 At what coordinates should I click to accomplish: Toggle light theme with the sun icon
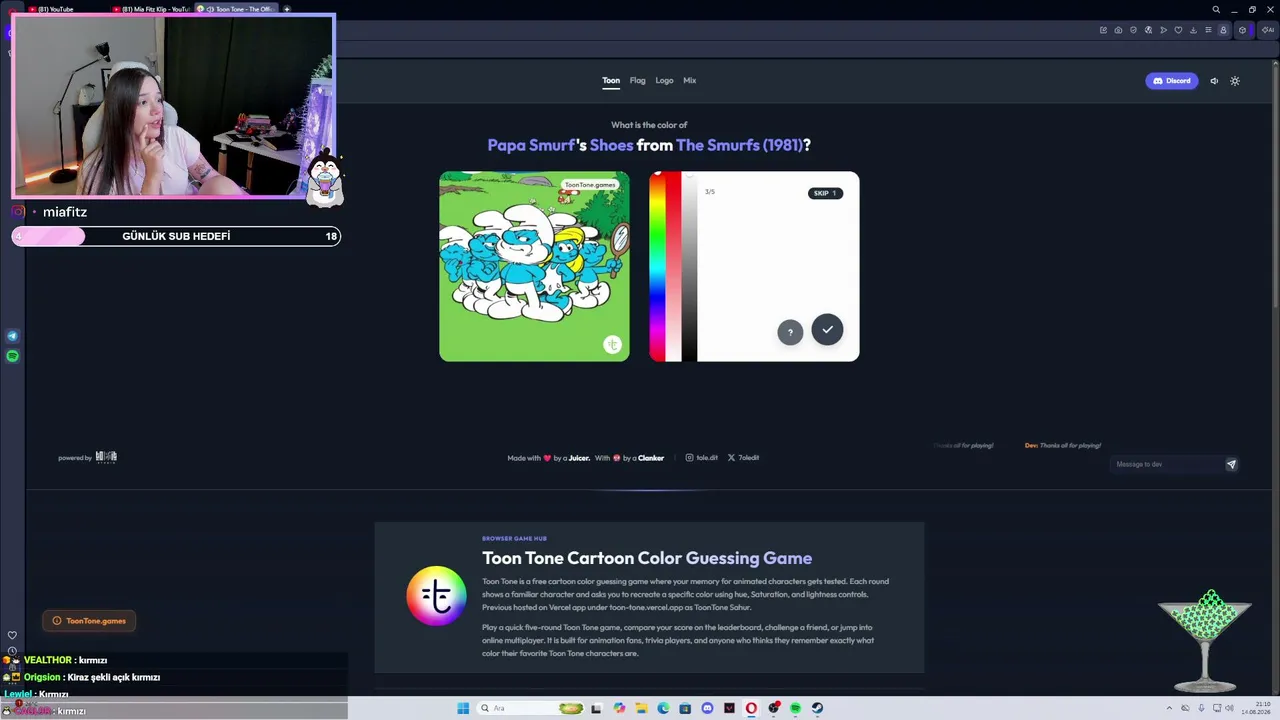coord(1235,81)
